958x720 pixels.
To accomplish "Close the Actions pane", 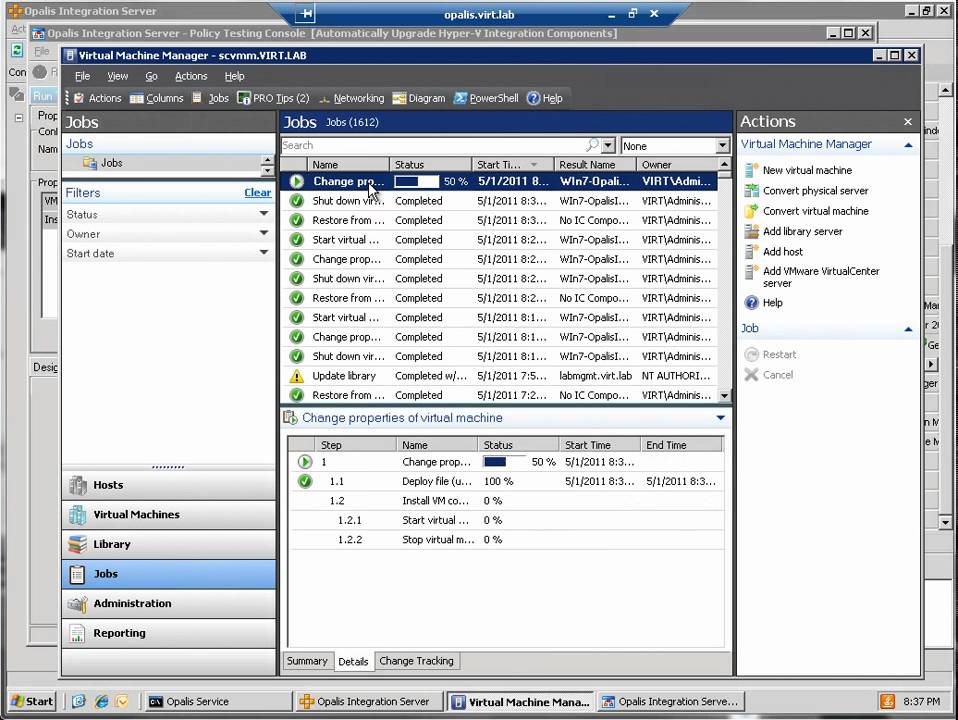I will click(908, 122).
